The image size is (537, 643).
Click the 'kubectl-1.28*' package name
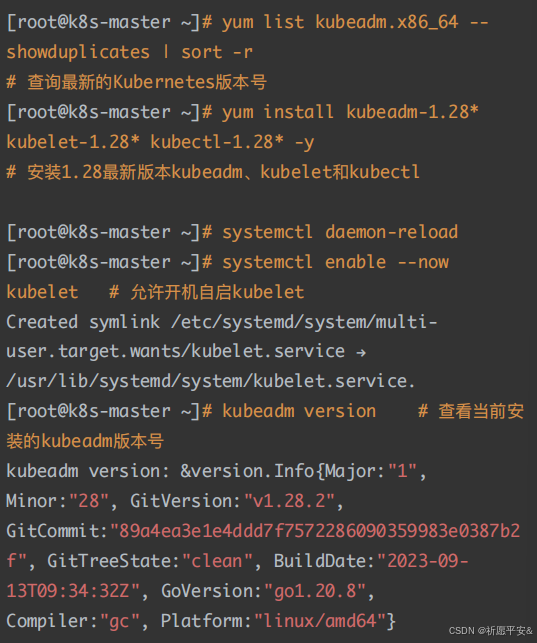217,142
